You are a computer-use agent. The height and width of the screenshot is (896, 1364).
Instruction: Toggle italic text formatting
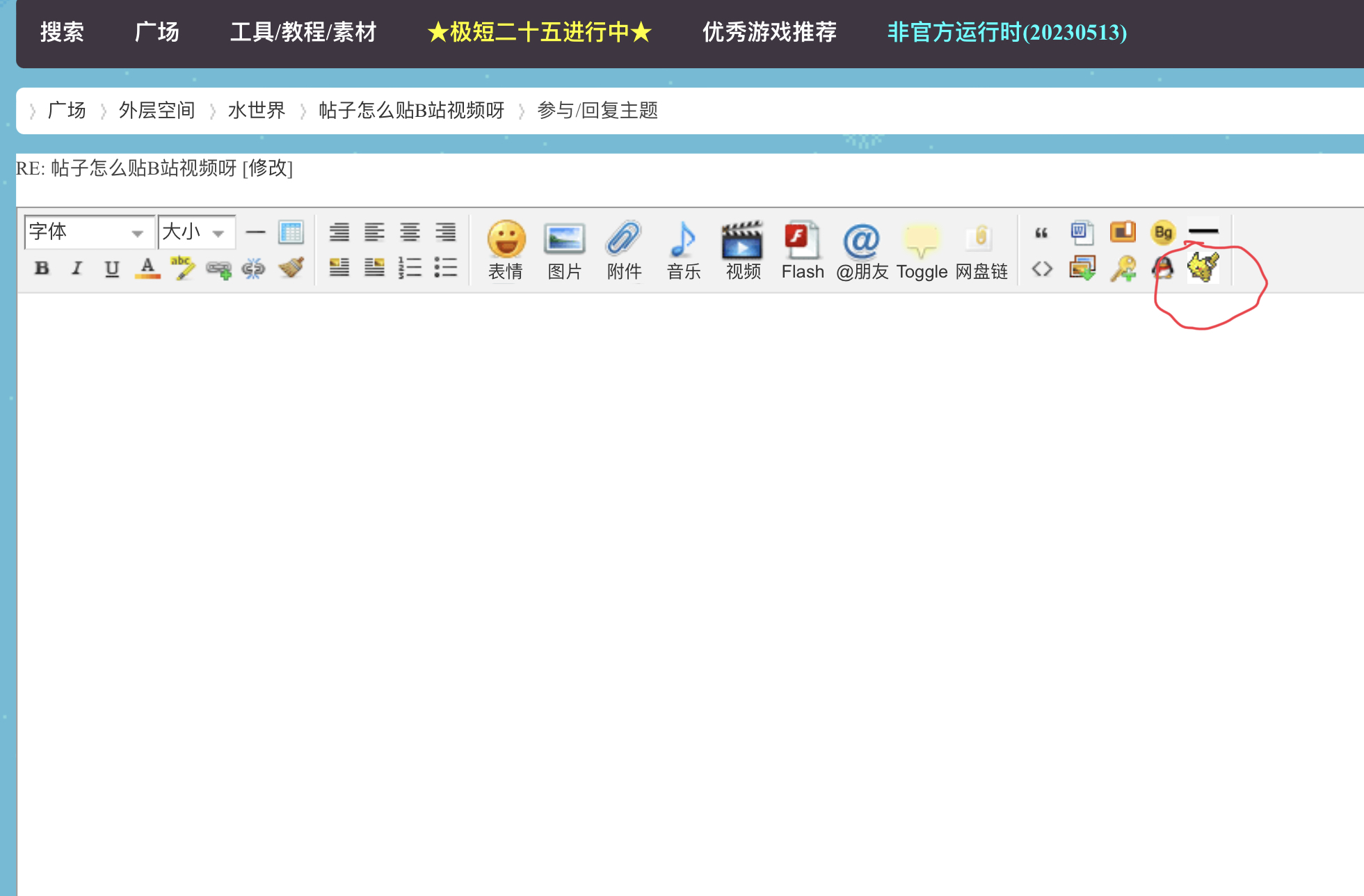77,268
